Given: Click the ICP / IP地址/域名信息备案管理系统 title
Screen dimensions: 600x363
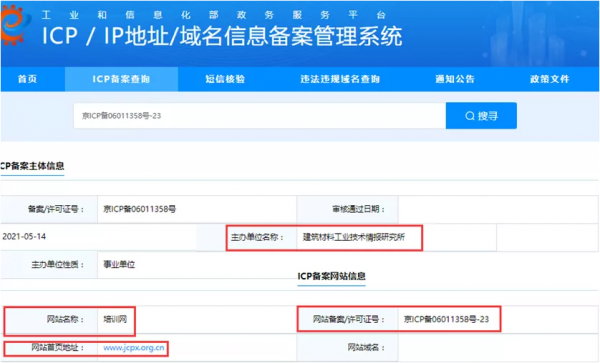Looking at the screenshot, I should tap(222, 36).
